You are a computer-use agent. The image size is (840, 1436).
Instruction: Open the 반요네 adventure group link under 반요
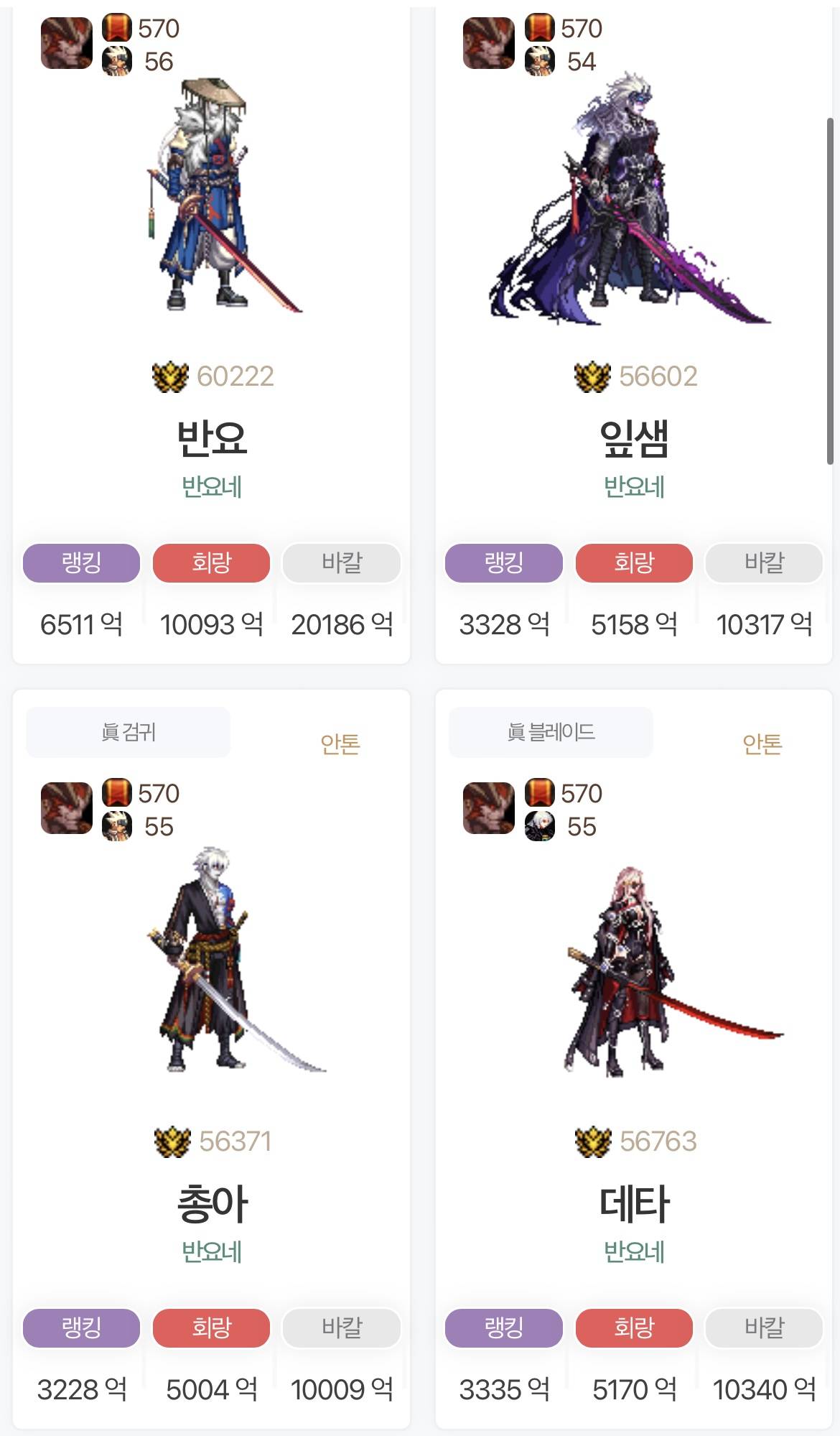click(211, 486)
